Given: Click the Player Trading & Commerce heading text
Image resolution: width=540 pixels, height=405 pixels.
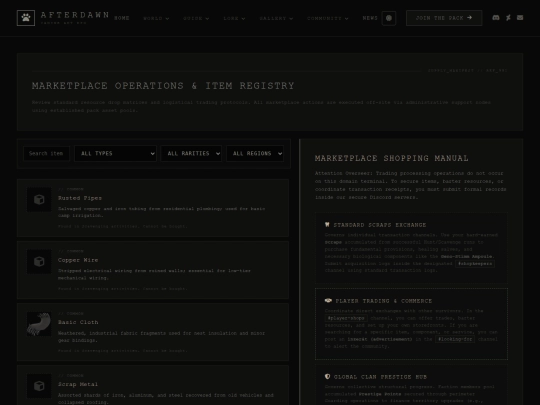Looking at the screenshot, I should click(384, 301).
